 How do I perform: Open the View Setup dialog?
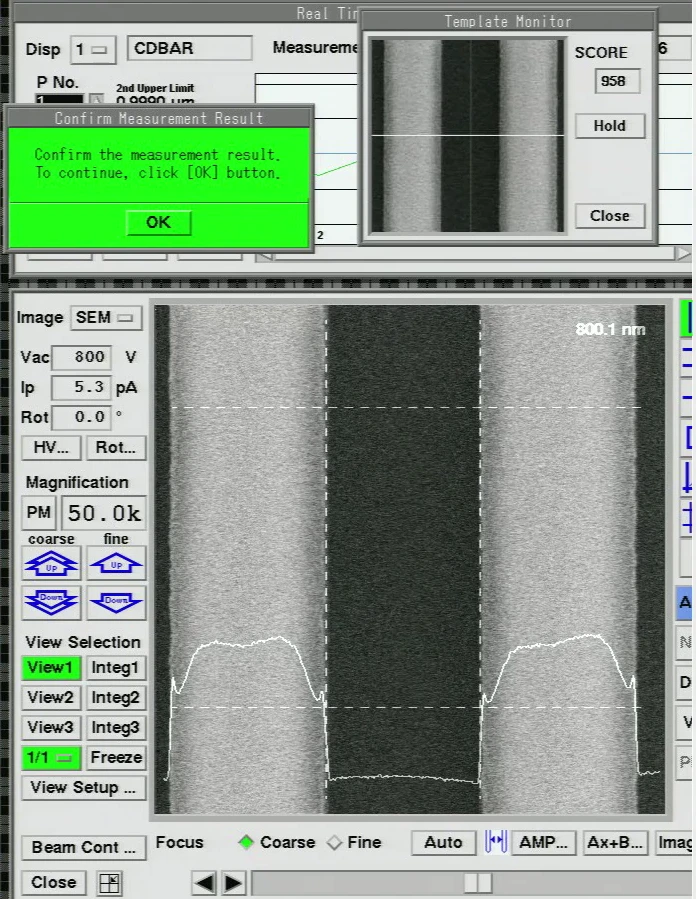coord(84,787)
